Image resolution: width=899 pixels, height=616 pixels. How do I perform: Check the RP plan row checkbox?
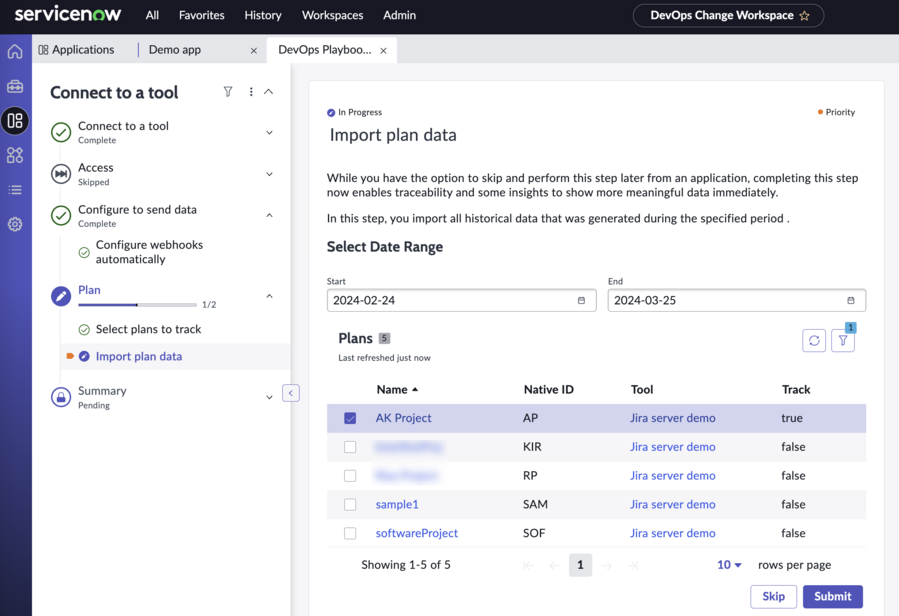click(350, 475)
